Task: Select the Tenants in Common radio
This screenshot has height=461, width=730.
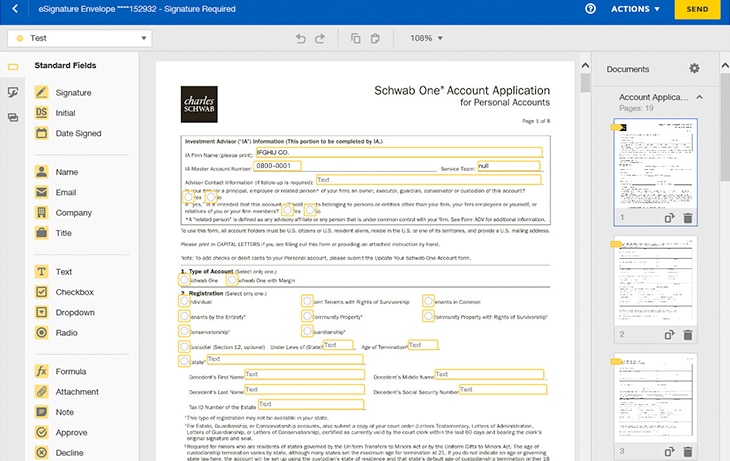Action: (428, 301)
